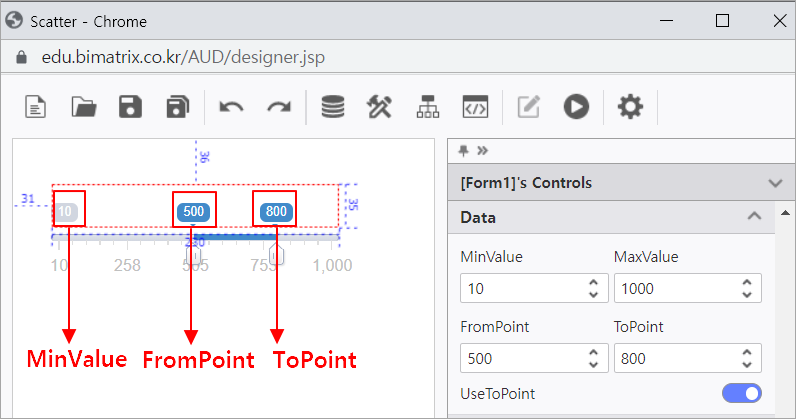The width and height of the screenshot is (796, 419).
Task: Open the hierarchy tree structure icon
Action: click(427, 106)
